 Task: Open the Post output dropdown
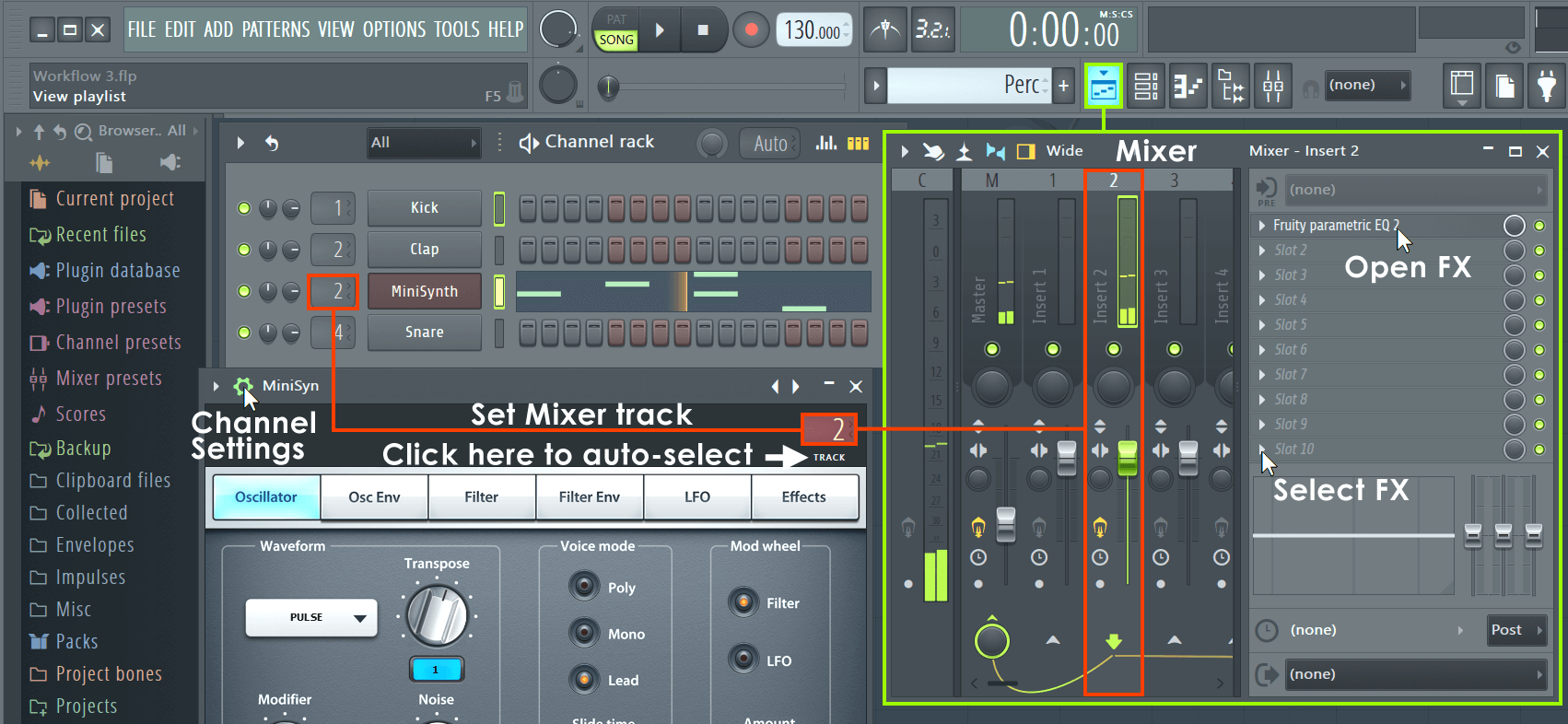1516,630
